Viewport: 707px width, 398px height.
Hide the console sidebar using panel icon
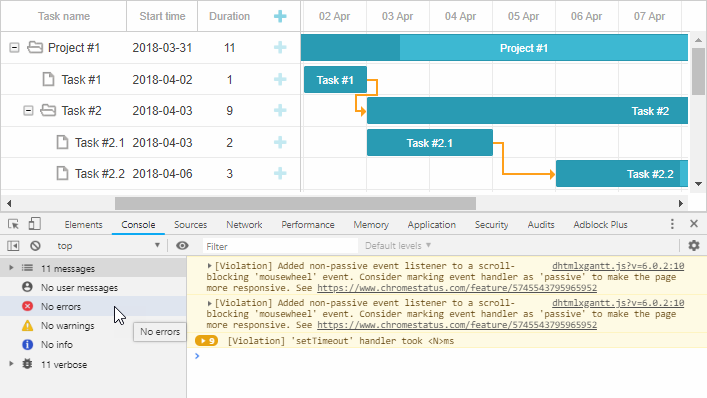click(x=13, y=246)
